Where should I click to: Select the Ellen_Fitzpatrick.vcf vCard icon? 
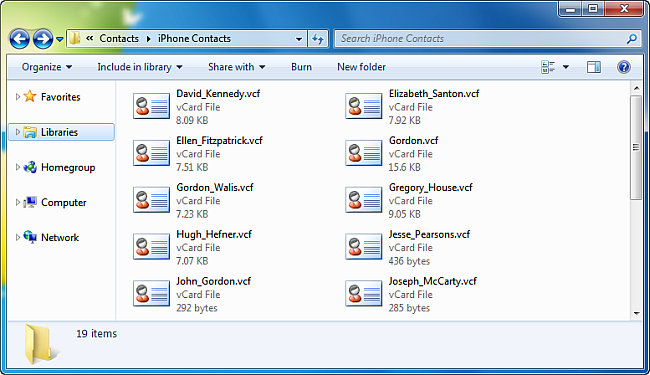pyautogui.click(x=151, y=153)
